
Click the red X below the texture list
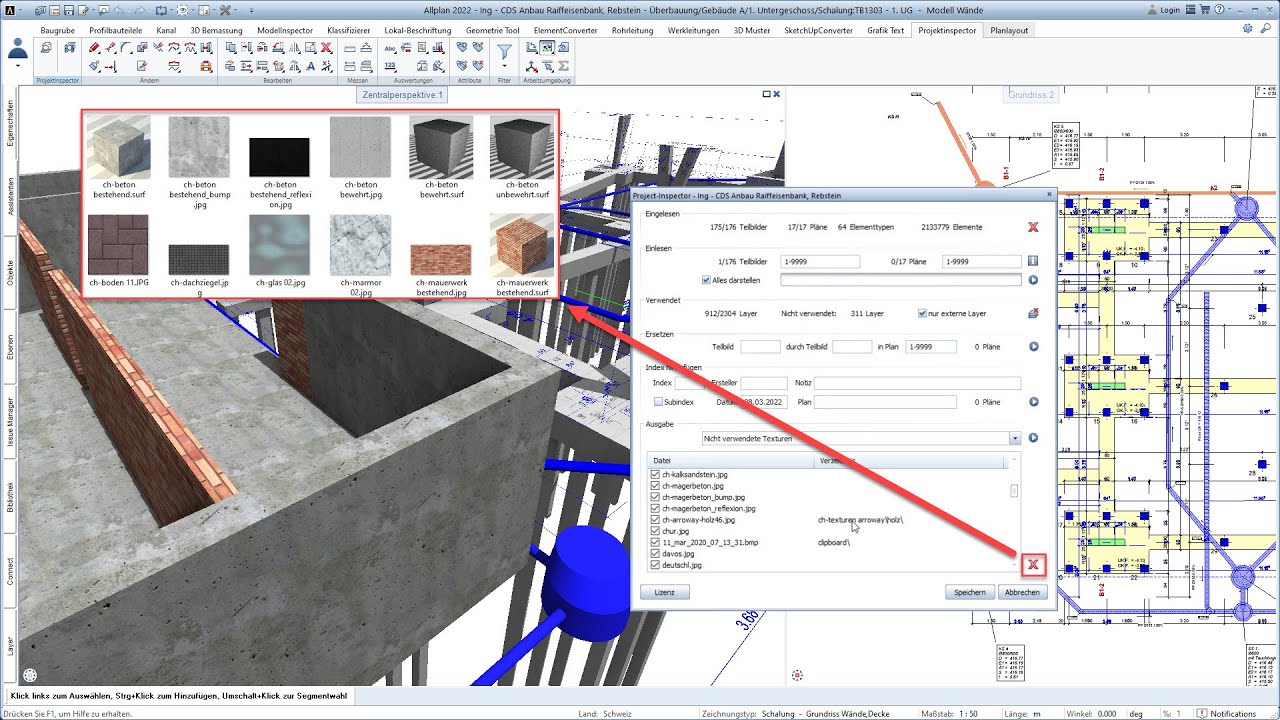tap(1033, 566)
